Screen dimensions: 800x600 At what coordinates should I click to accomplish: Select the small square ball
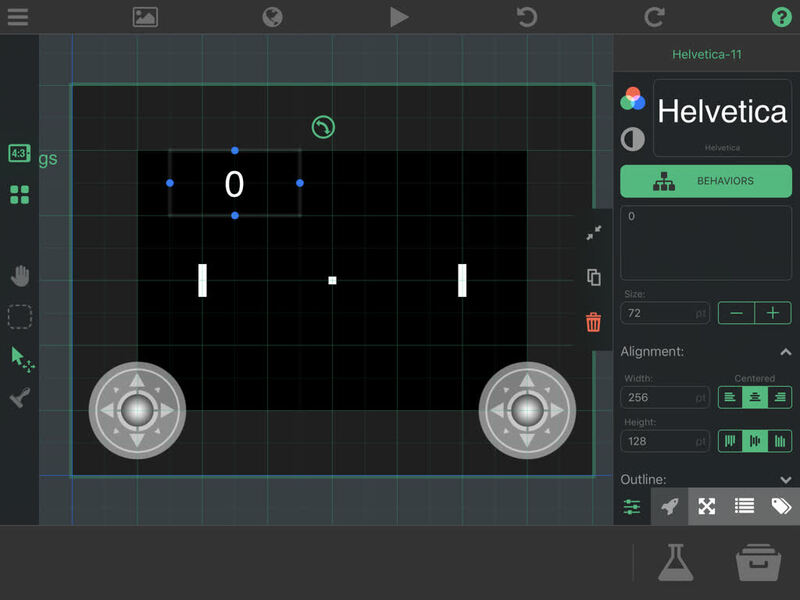pos(332,280)
